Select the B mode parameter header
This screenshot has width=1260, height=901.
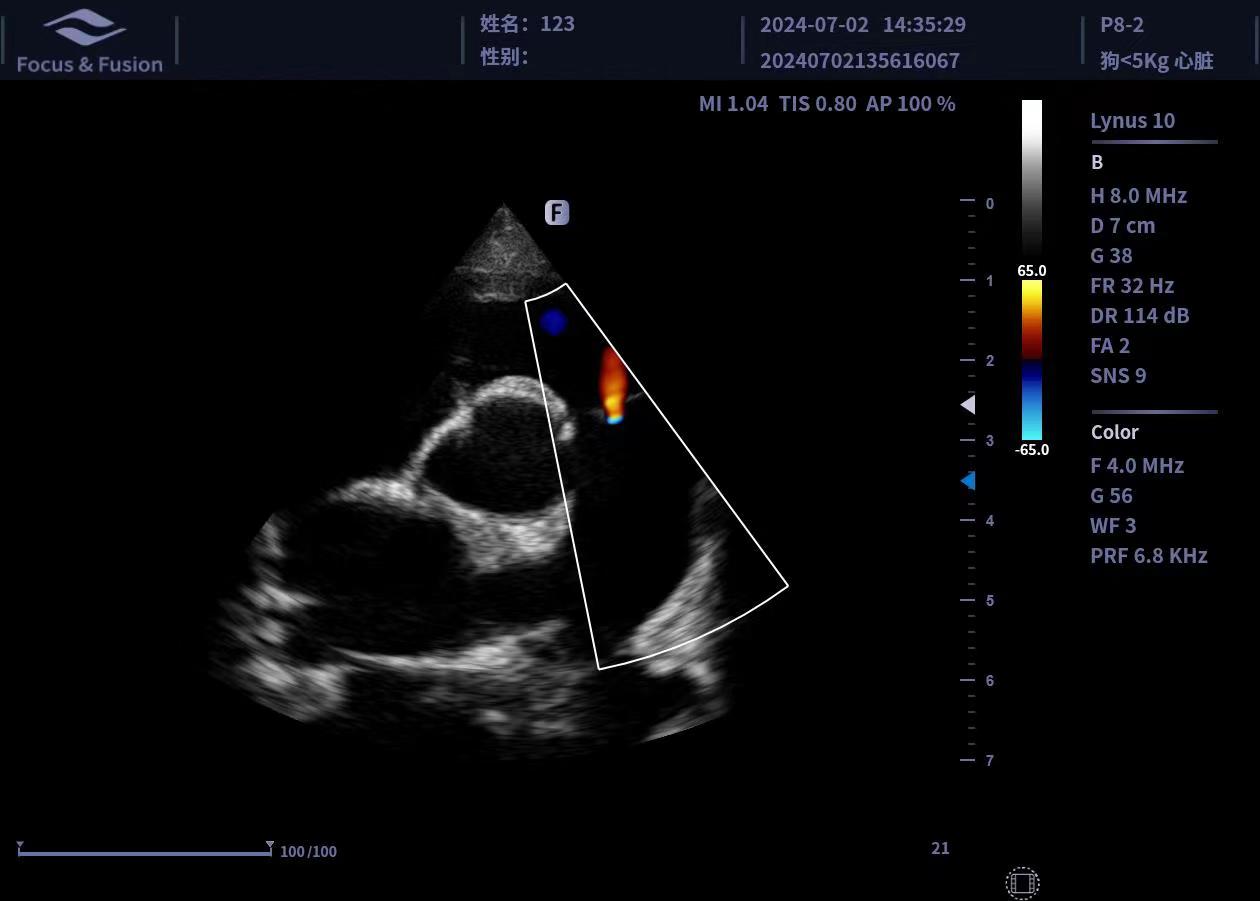coord(1097,162)
